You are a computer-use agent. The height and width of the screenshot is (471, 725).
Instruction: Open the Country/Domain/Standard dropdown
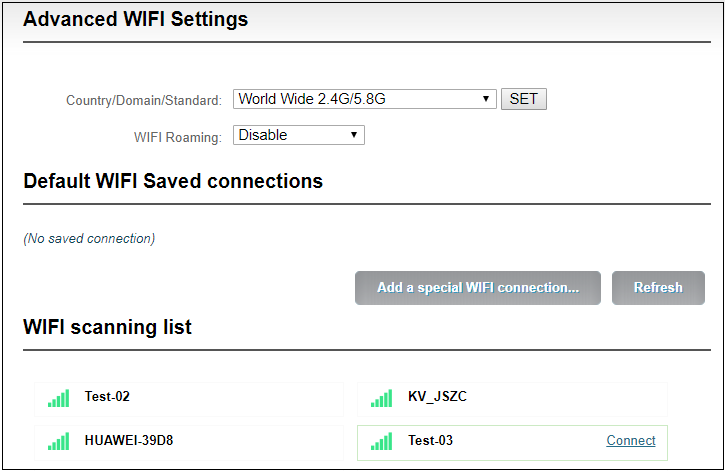[364, 99]
